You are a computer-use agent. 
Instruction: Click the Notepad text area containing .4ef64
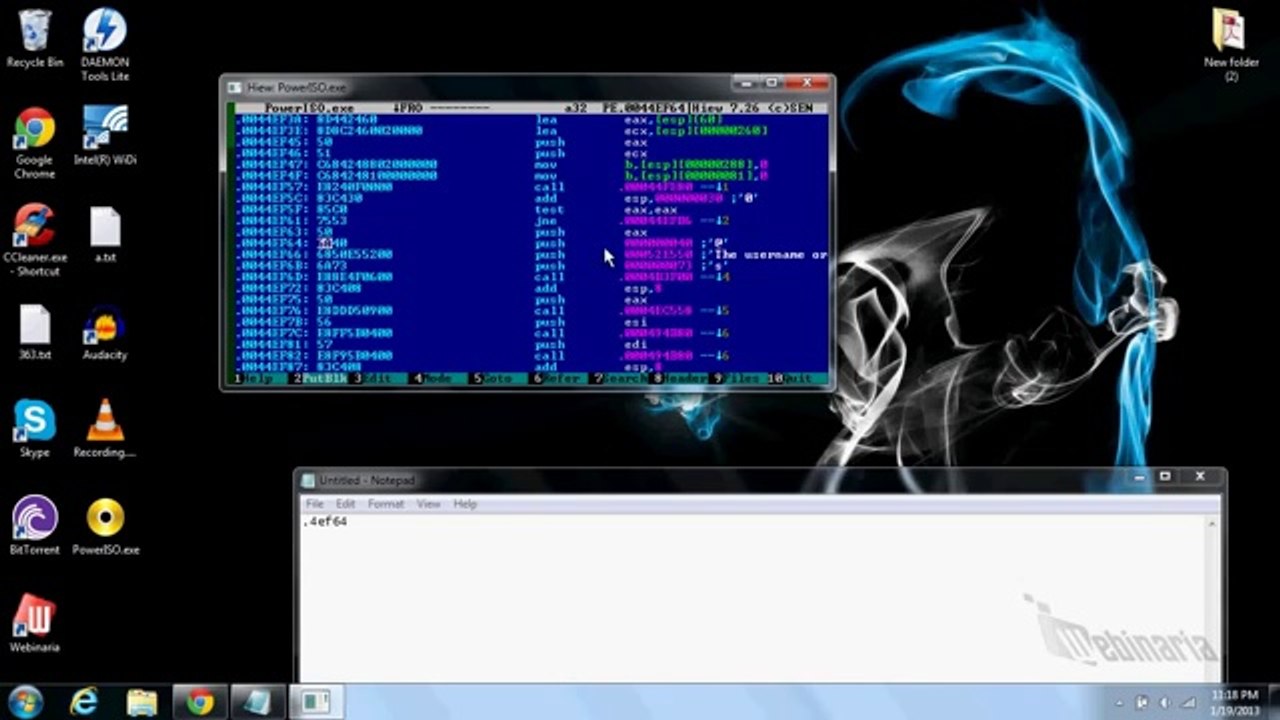[x=752, y=597]
